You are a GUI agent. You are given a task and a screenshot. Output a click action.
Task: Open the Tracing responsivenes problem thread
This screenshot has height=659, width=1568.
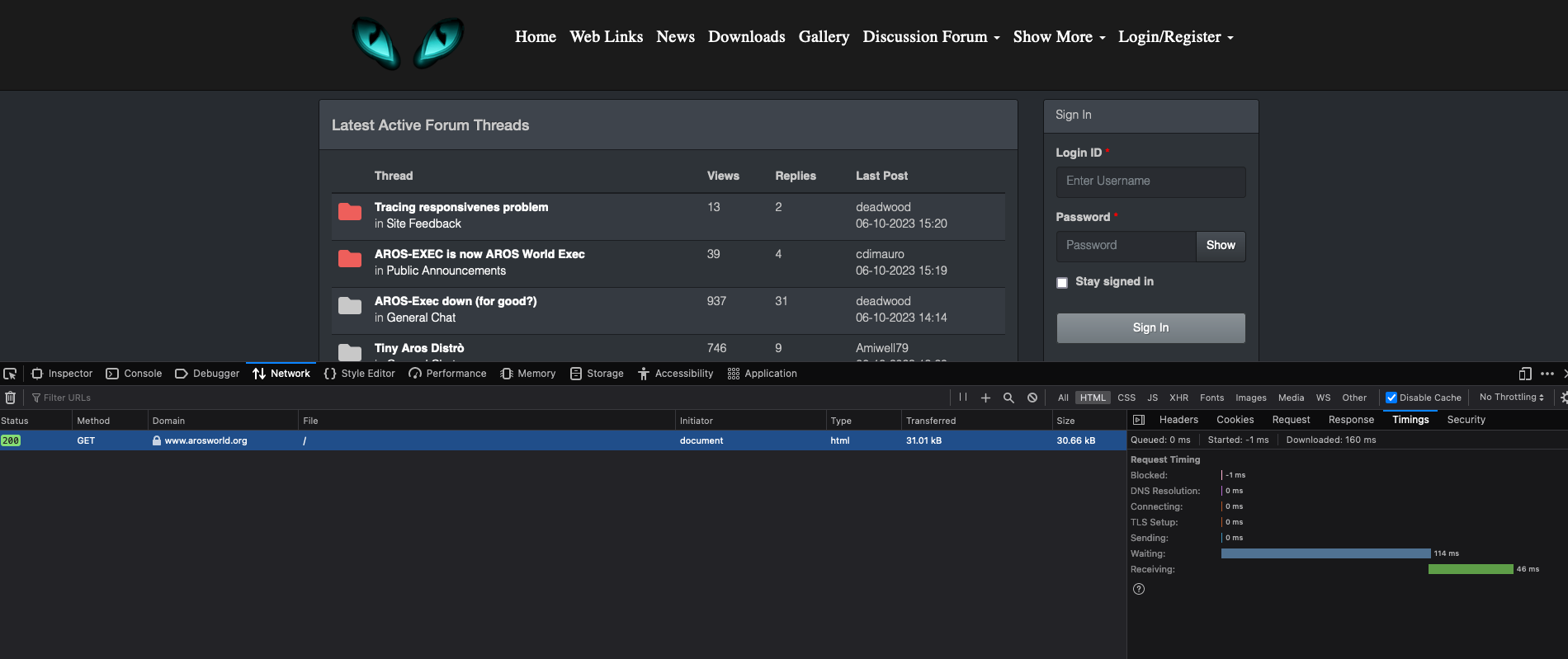click(x=461, y=207)
